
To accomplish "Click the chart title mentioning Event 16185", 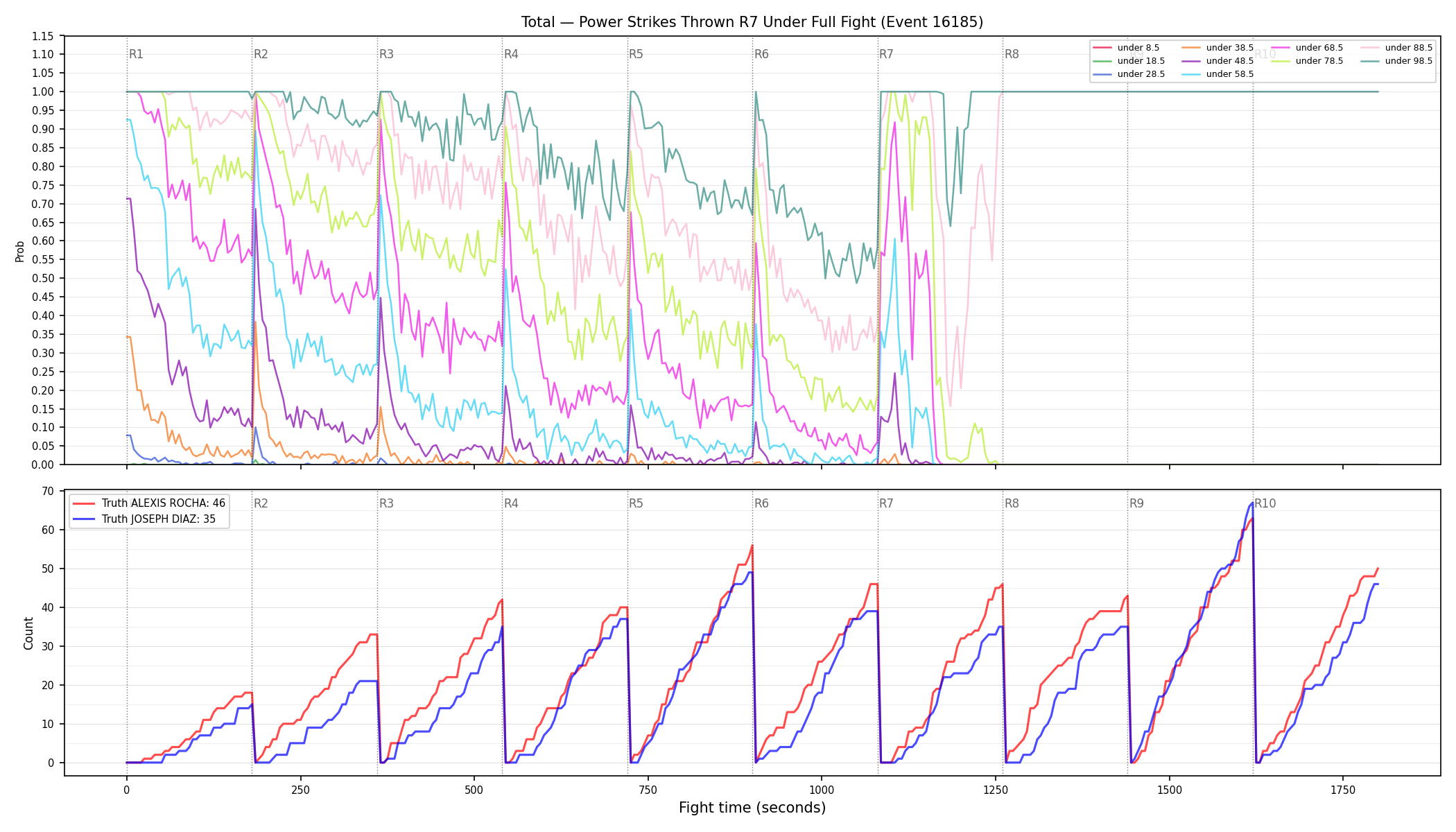I will [x=752, y=22].
